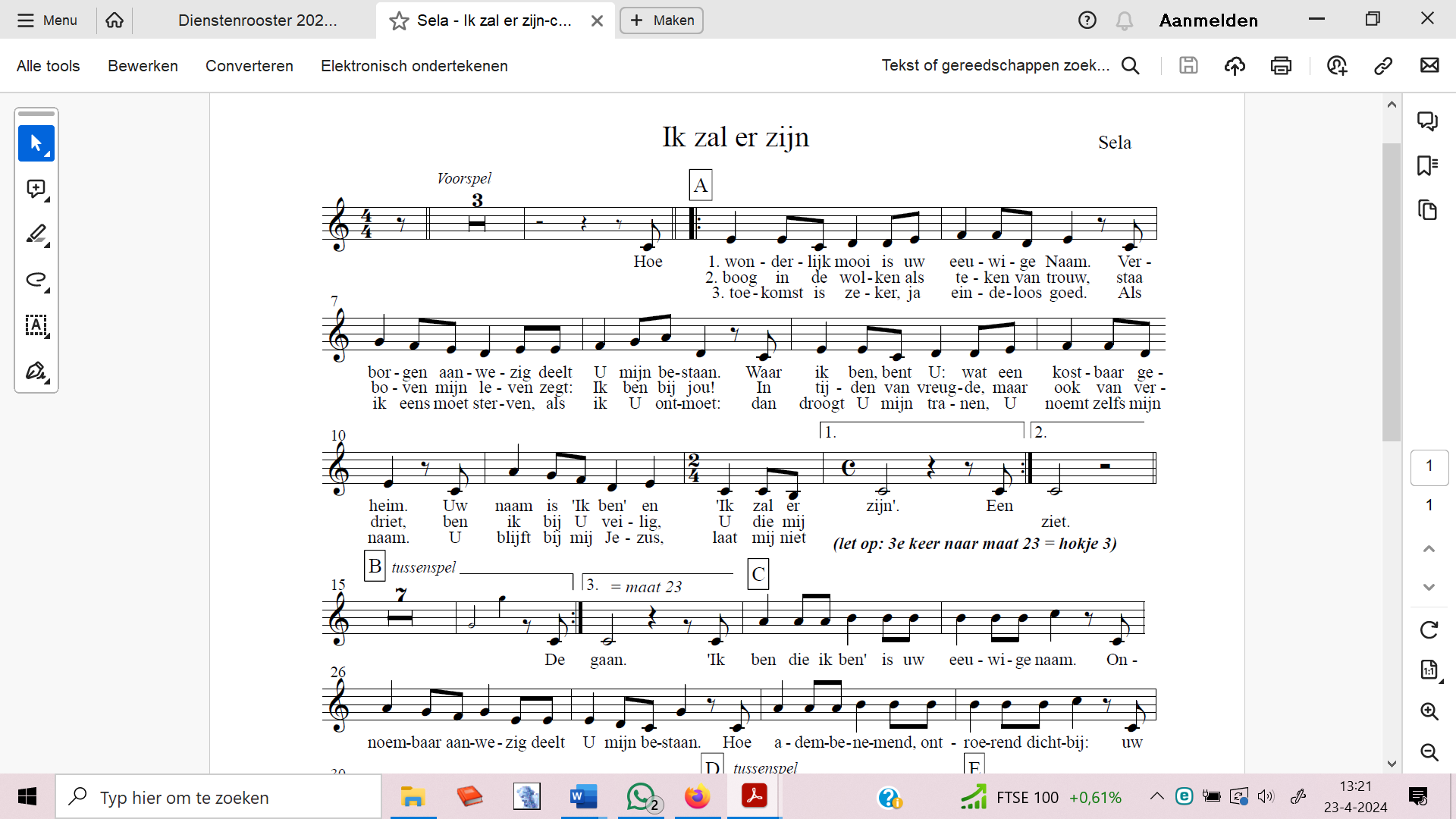Click the vertical scrollbar thumb
1456x819 pixels.
pos(1392,292)
